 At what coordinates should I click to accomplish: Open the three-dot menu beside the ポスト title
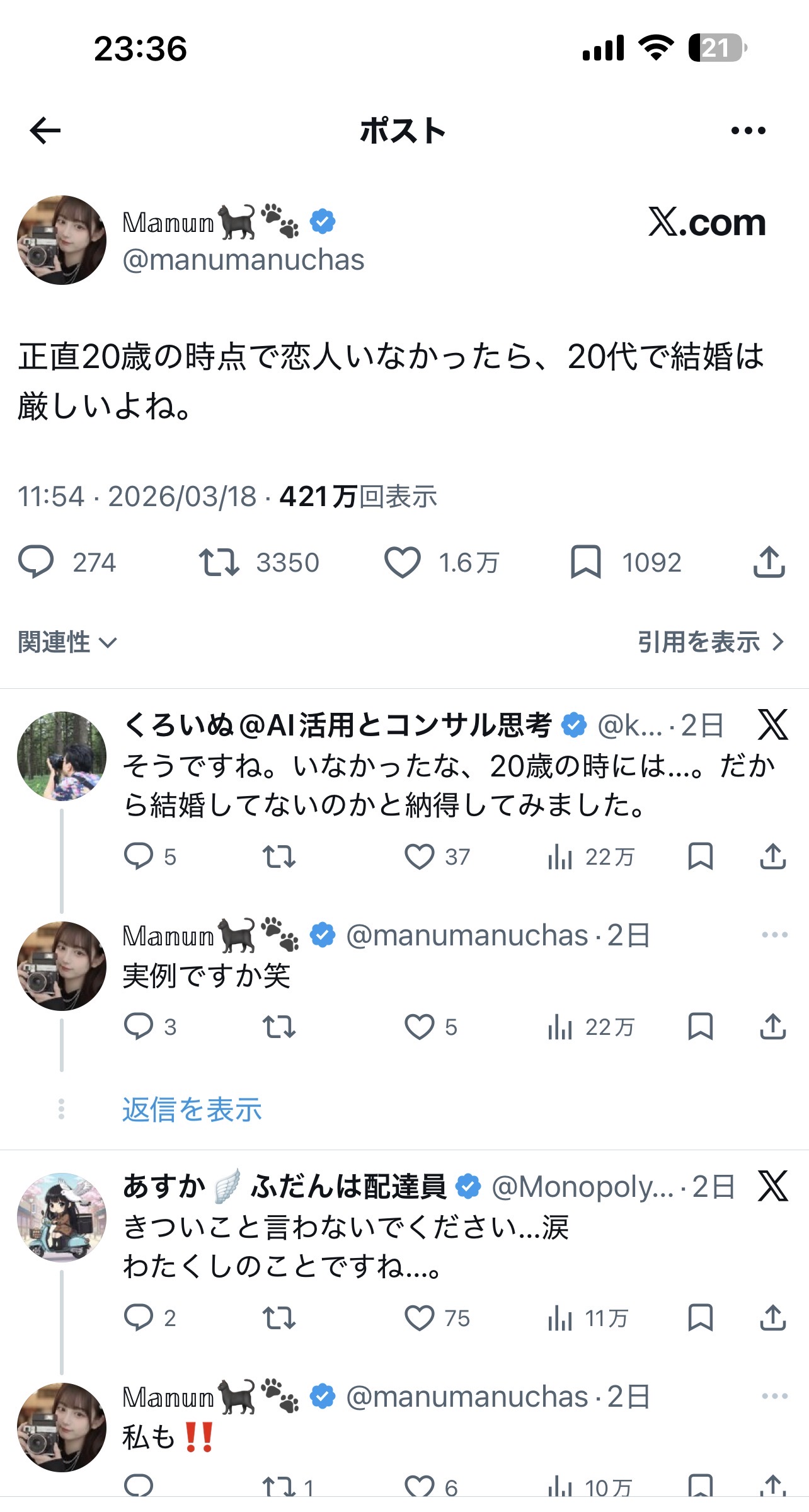pos(748,130)
